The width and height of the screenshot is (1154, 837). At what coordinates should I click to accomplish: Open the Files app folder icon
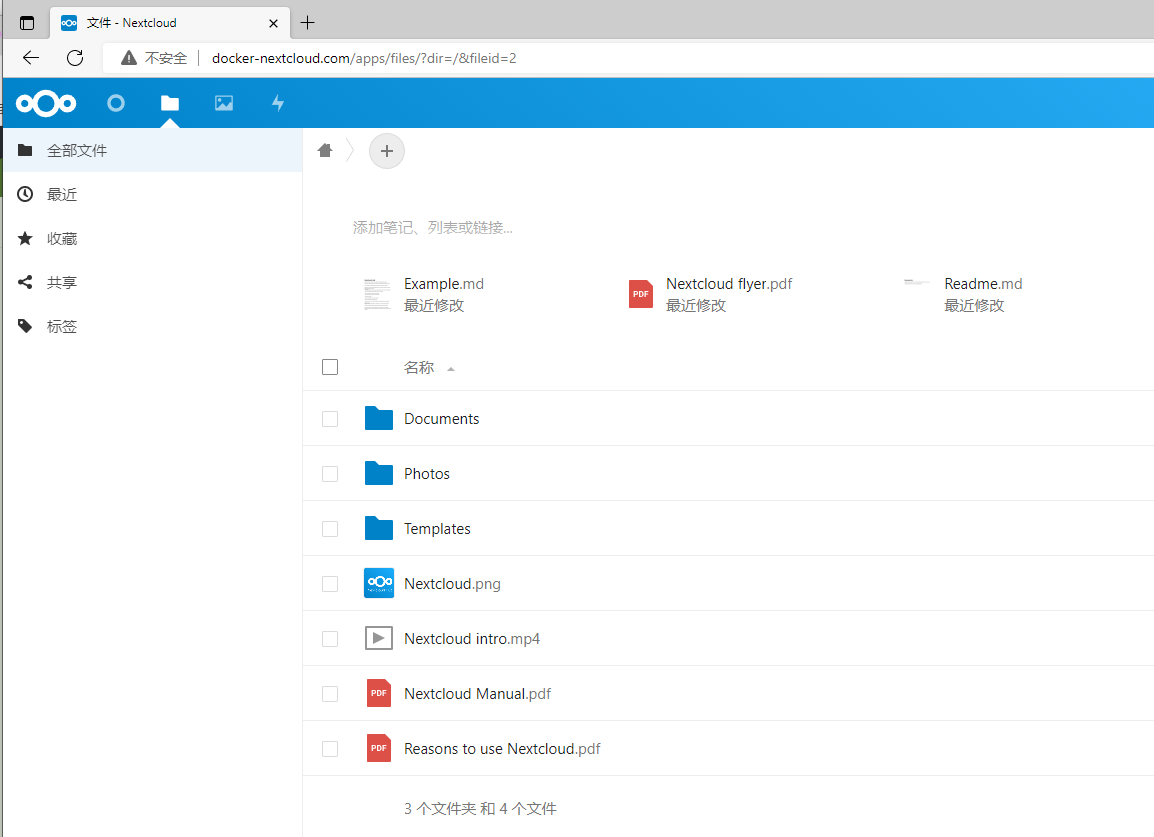[x=170, y=103]
